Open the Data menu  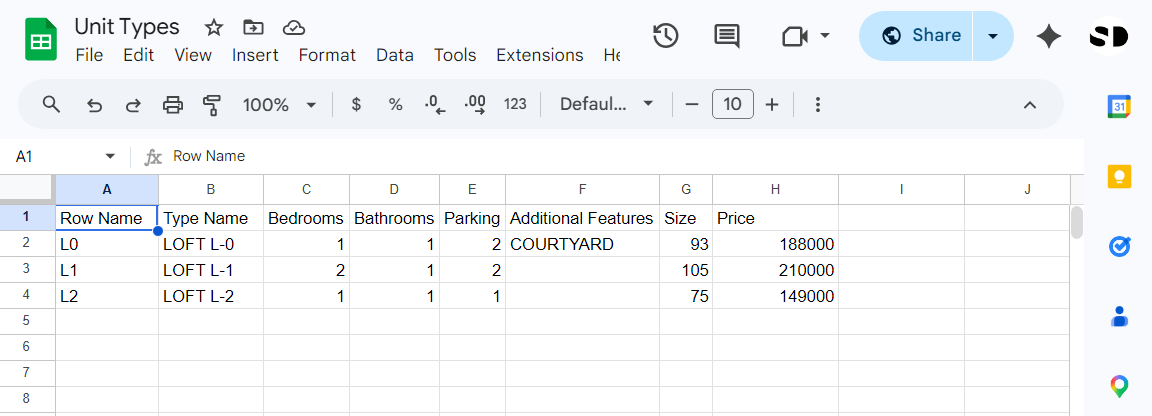pyautogui.click(x=394, y=55)
